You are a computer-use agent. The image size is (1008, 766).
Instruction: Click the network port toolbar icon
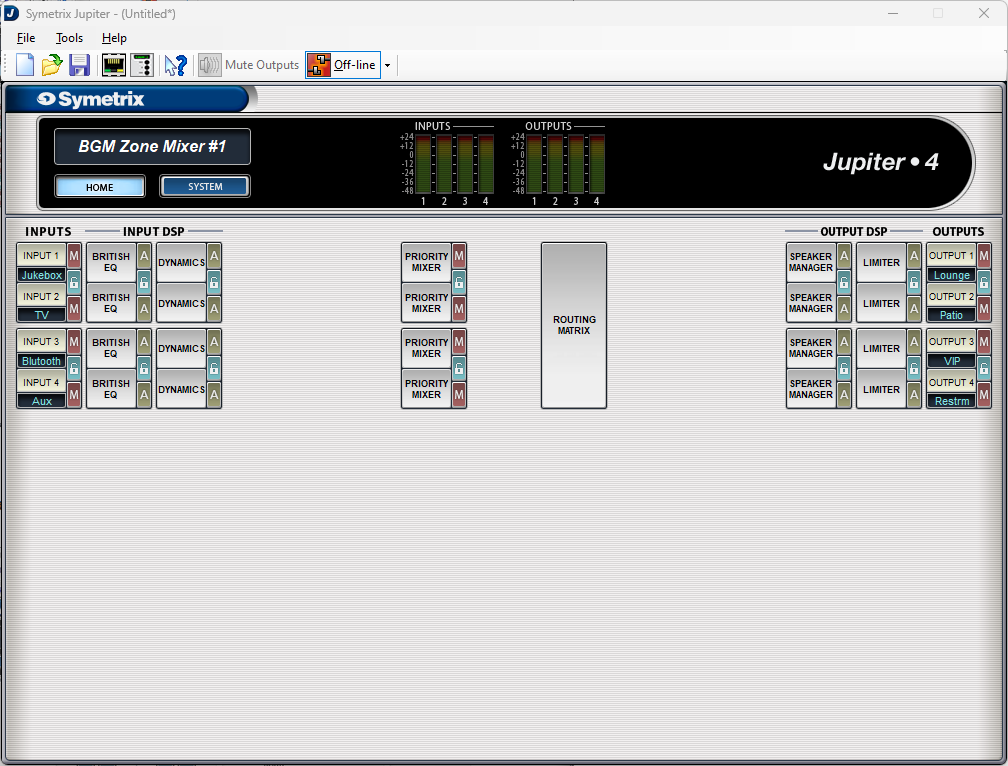(x=114, y=65)
